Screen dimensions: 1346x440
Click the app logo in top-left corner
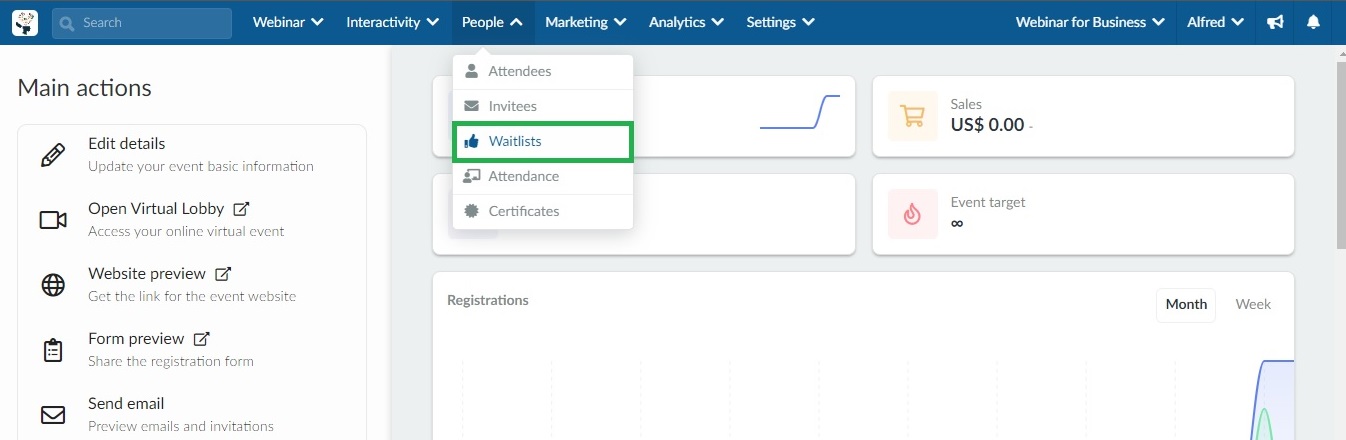click(25, 22)
